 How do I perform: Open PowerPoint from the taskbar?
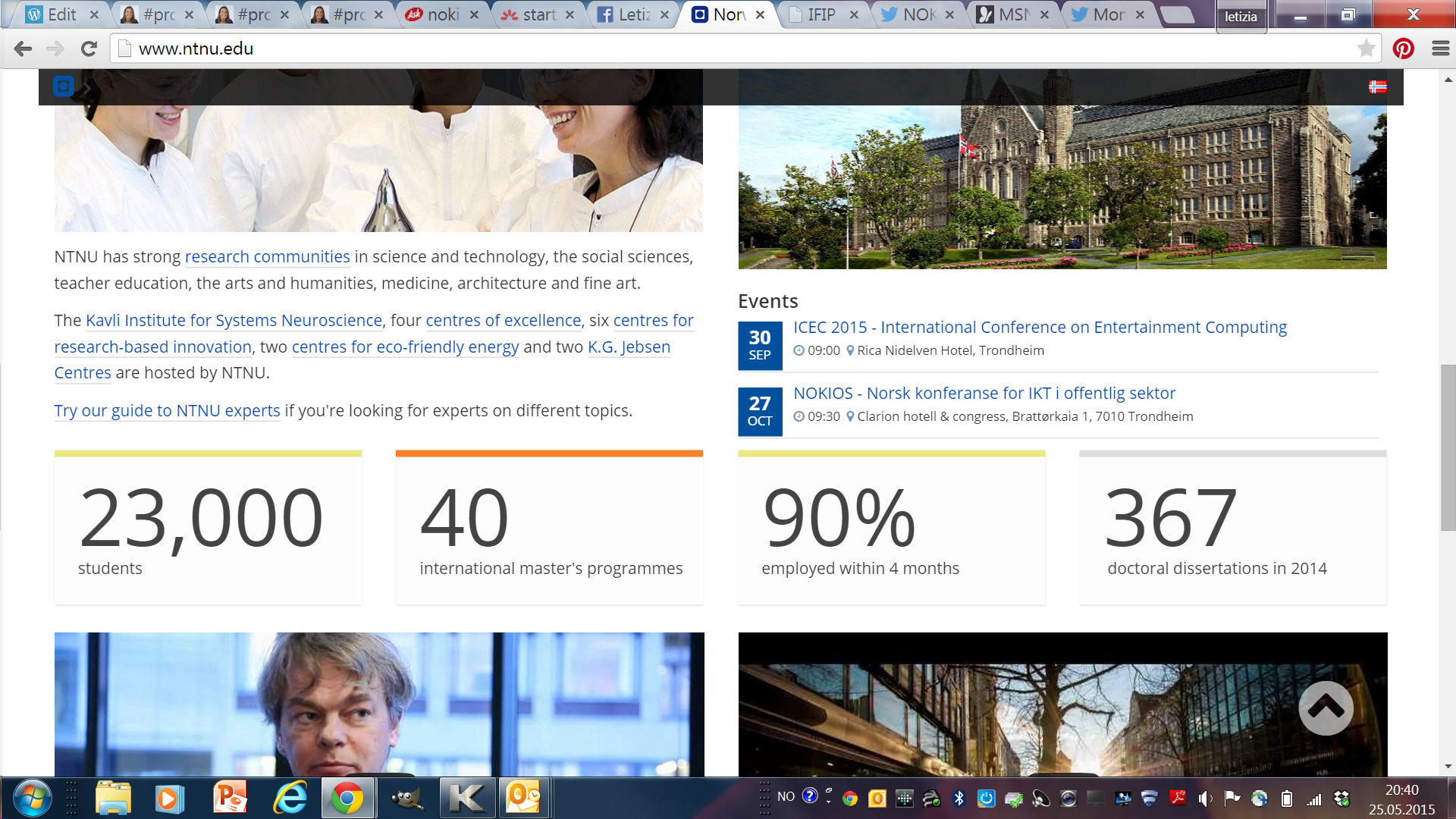tap(231, 798)
